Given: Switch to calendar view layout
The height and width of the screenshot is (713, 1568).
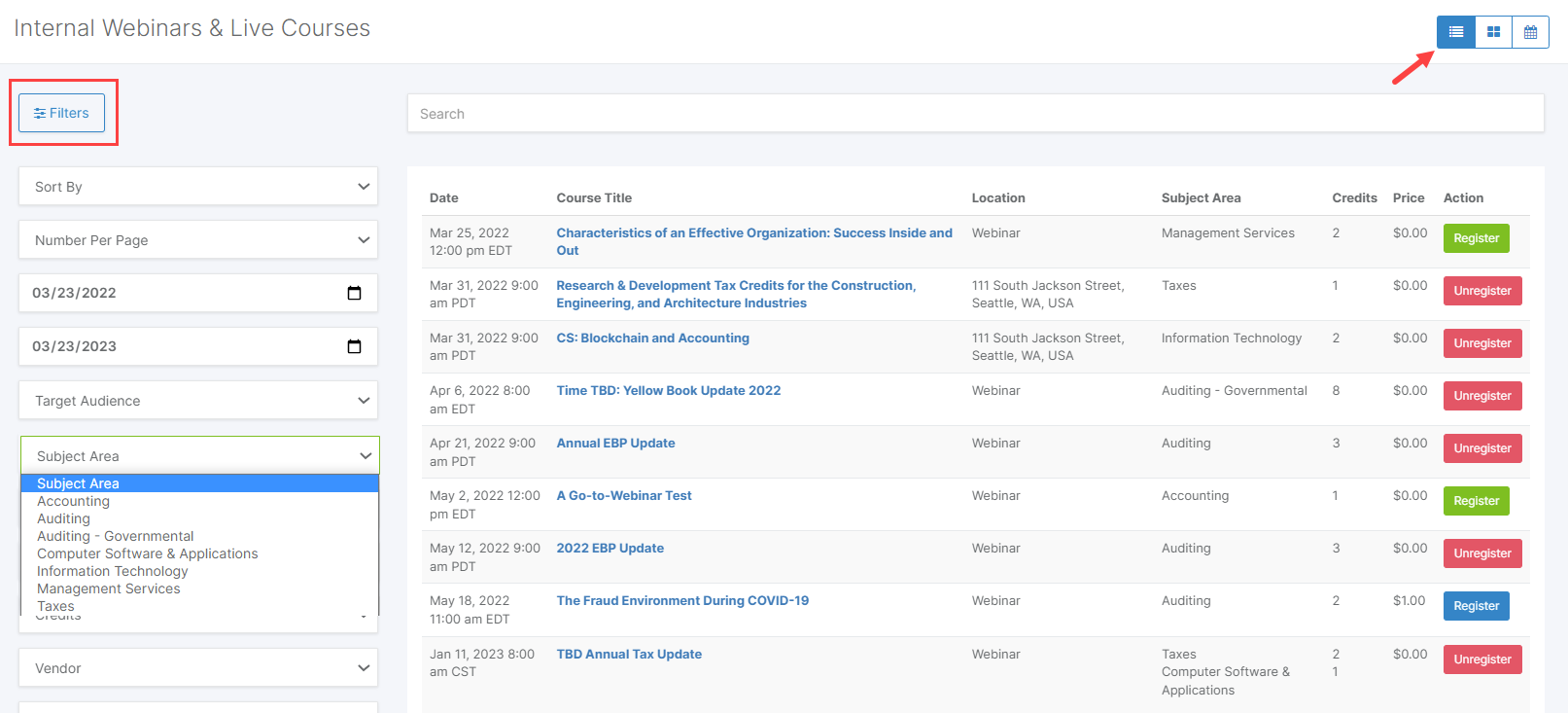Looking at the screenshot, I should 1530,32.
